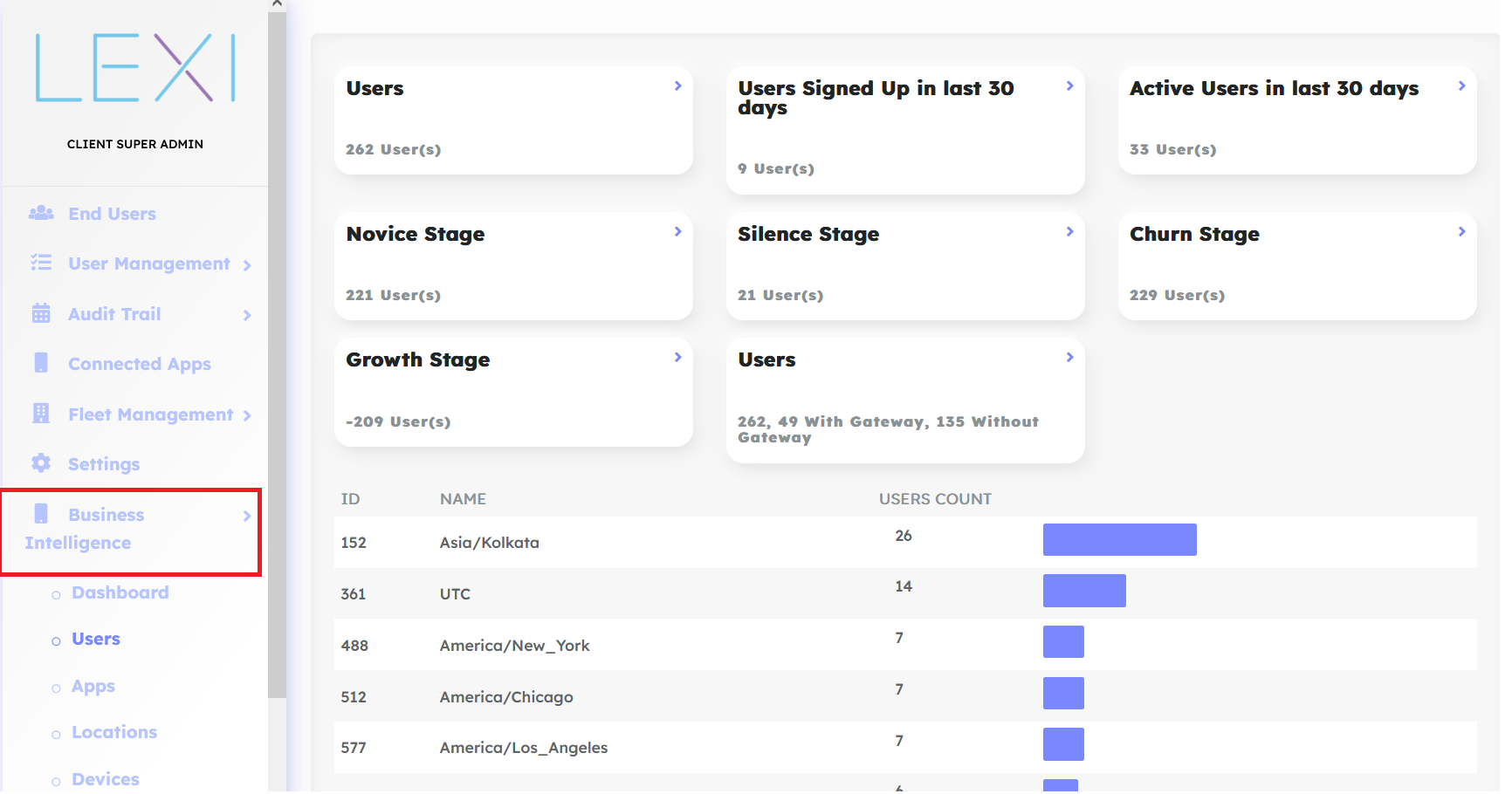Open the Dashboard submenu item
The height and width of the screenshot is (794, 1512).
tap(120, 593)
